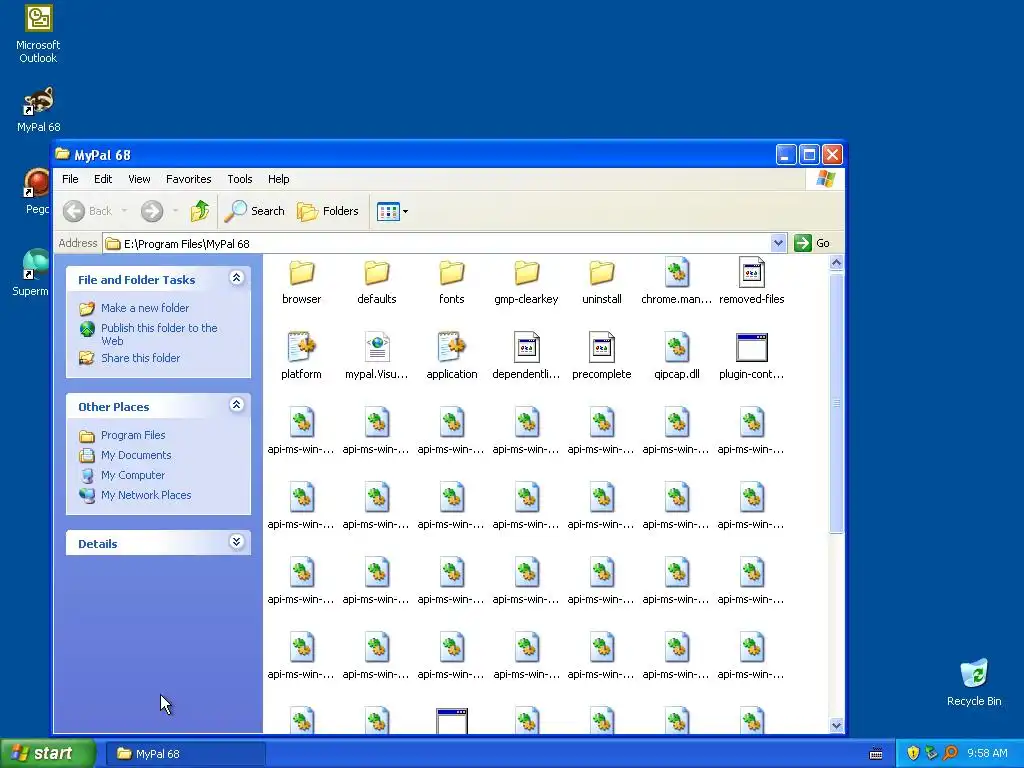Open the defaults folder
The image size is (1024, 768).
point(377,281)
